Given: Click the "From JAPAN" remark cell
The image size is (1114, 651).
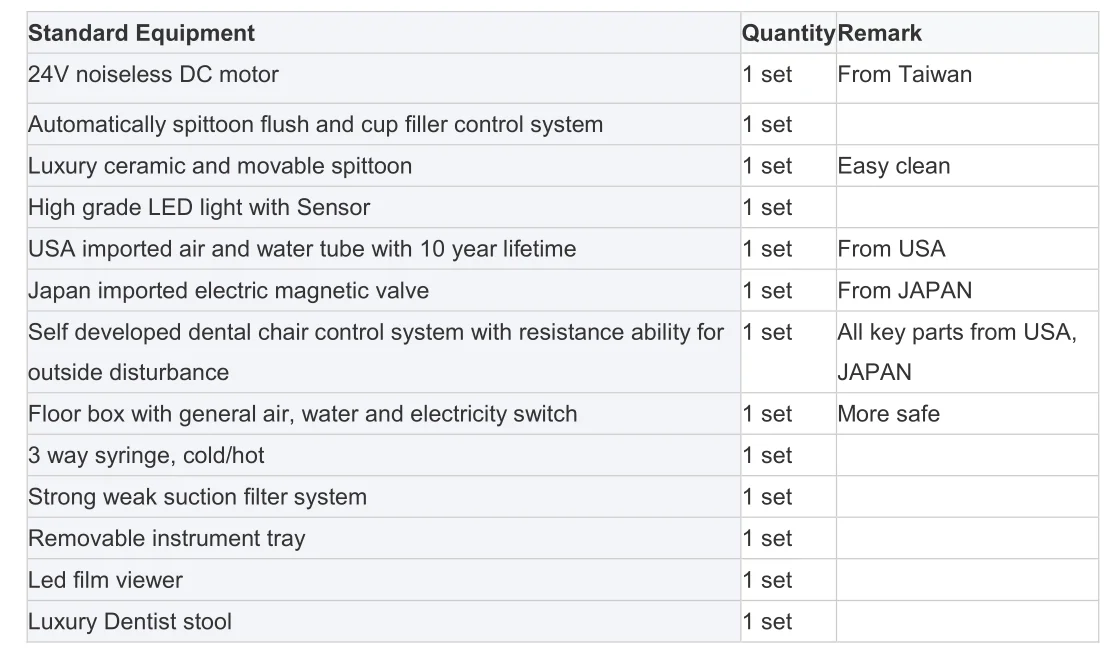Looking at the screenshot, I should [x=904, y=291].
